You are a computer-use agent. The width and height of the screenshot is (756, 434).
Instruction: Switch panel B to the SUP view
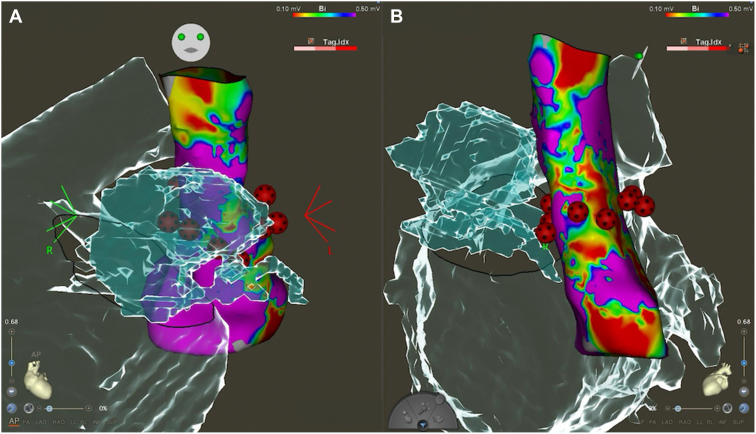[738, 422]
